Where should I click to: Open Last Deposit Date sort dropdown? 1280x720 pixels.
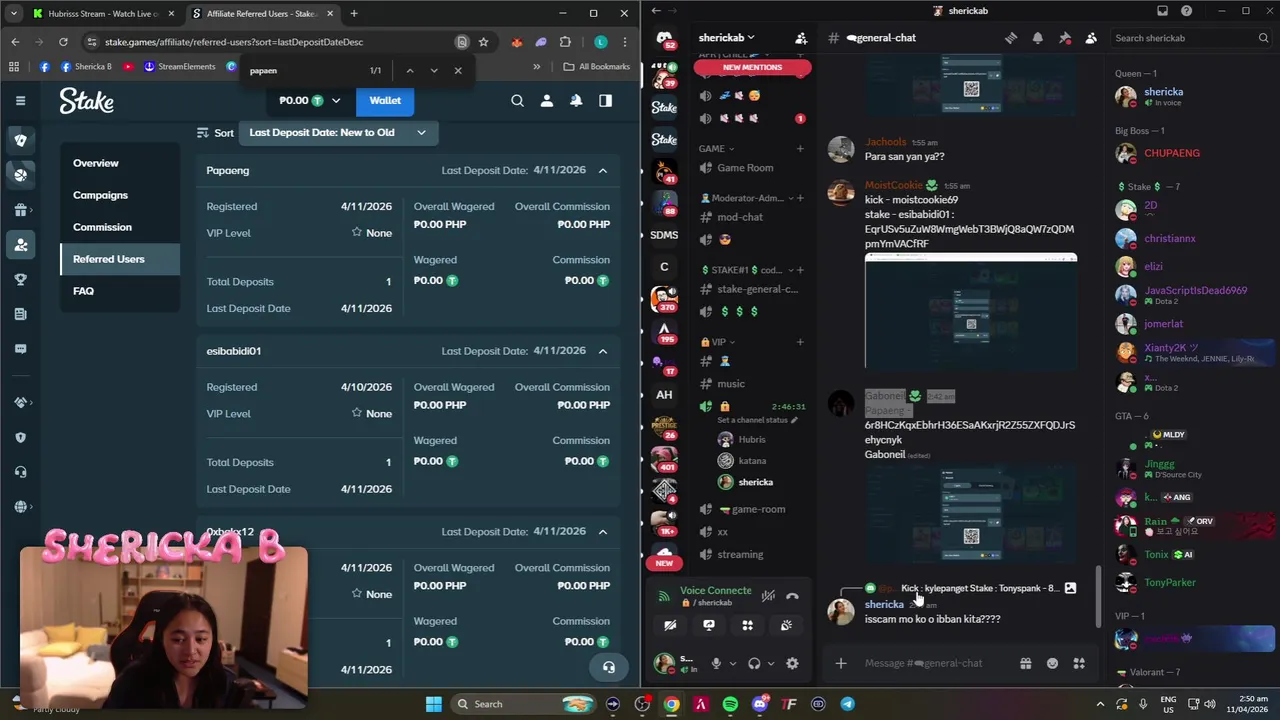click(x=338, y=132)
